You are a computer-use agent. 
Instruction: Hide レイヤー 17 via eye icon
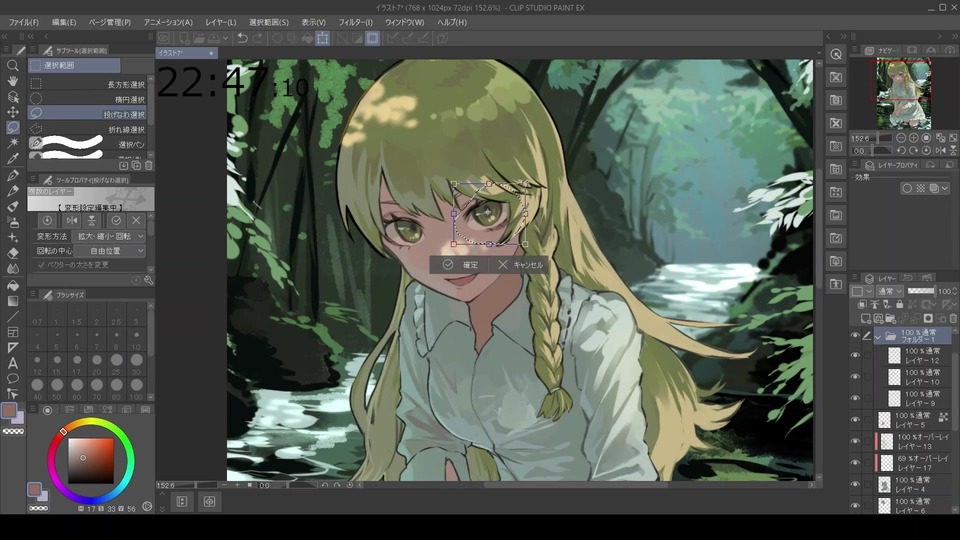855,463
